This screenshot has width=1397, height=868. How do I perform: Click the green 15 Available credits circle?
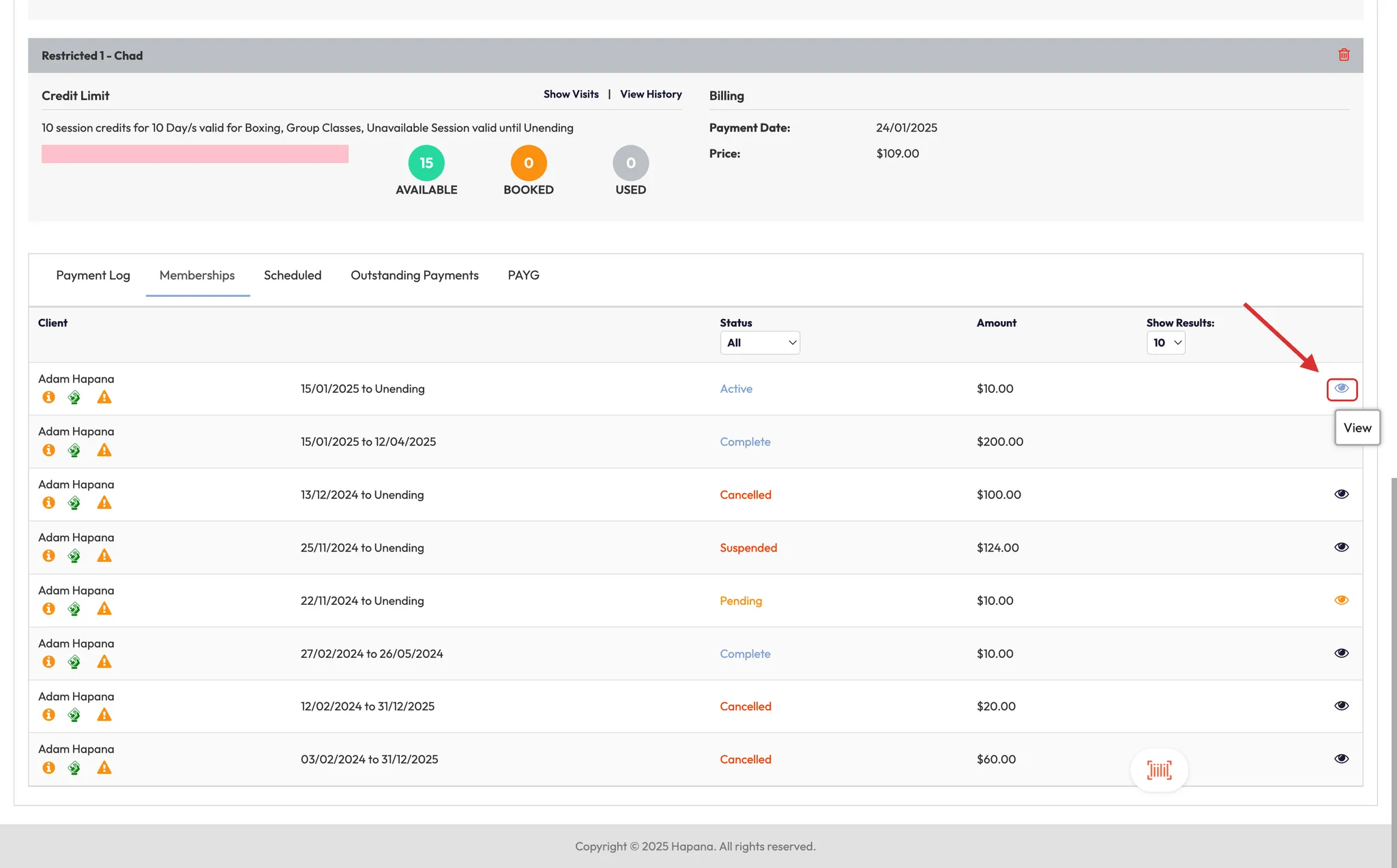coord(426,163)
